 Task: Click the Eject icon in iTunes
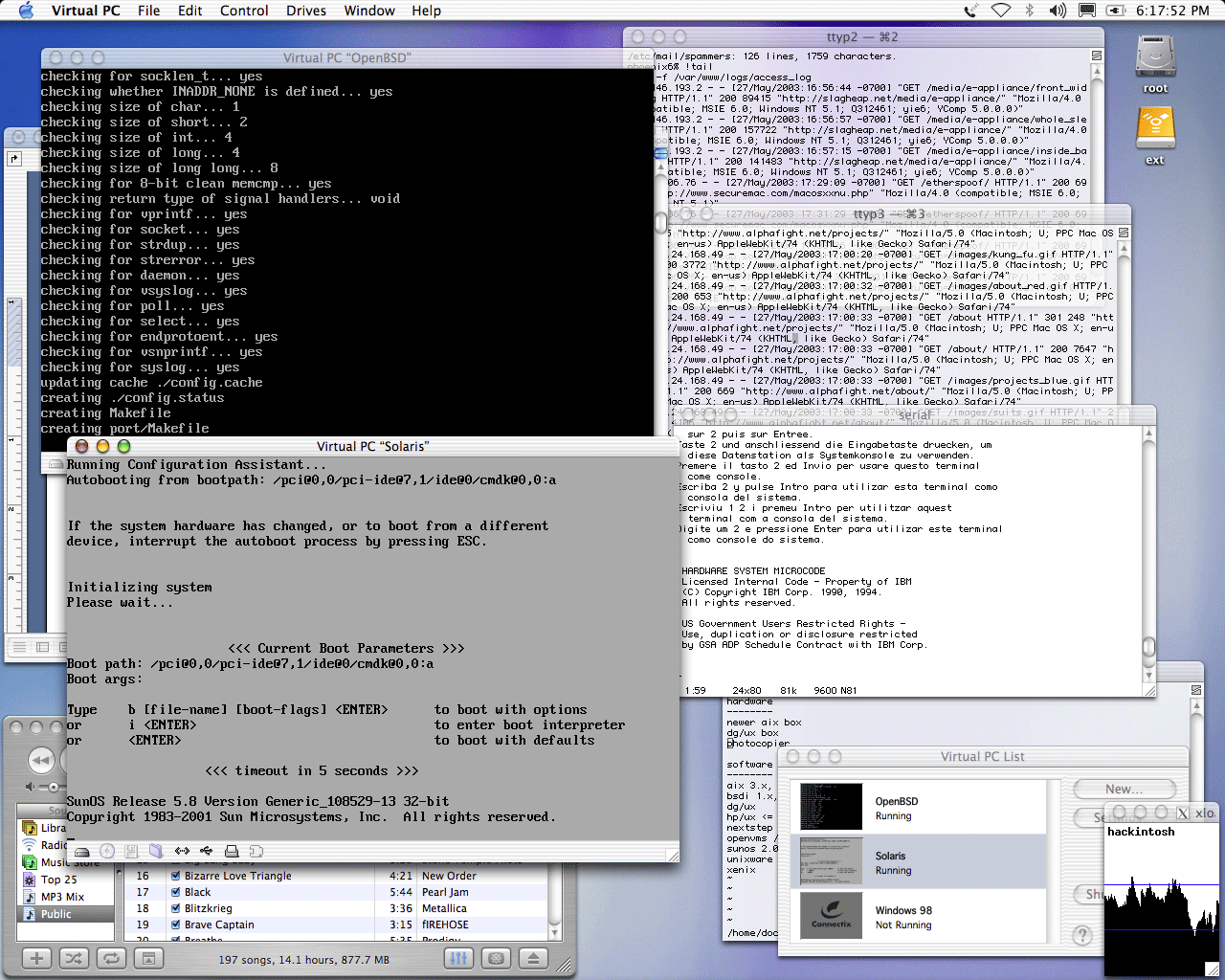coord(533,958)
